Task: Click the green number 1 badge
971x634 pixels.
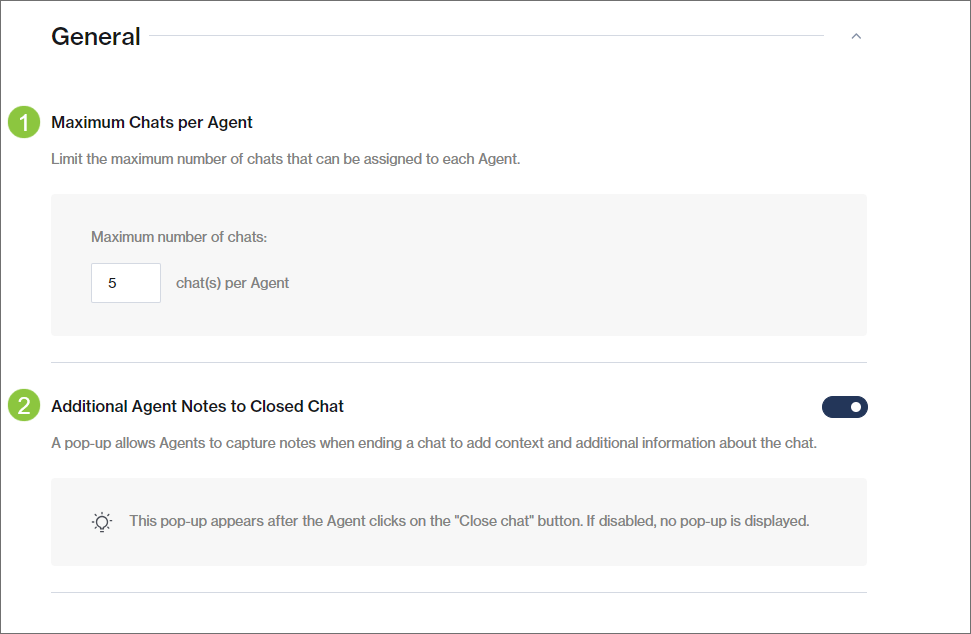Action: pyautogui.click(x=24, y=123)
